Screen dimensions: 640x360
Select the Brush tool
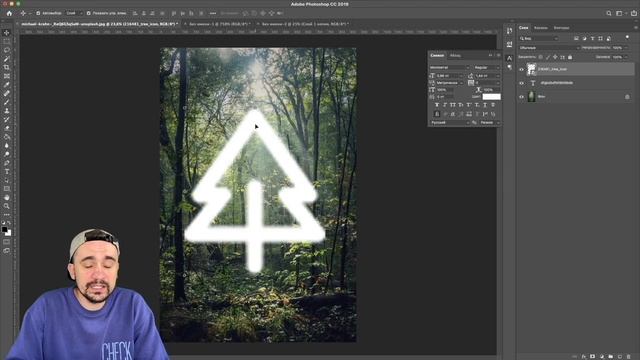(7, 102)
